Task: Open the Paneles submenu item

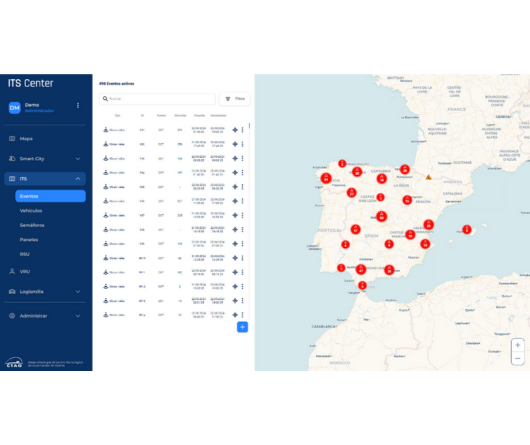Action: click(x=29, y=240)
